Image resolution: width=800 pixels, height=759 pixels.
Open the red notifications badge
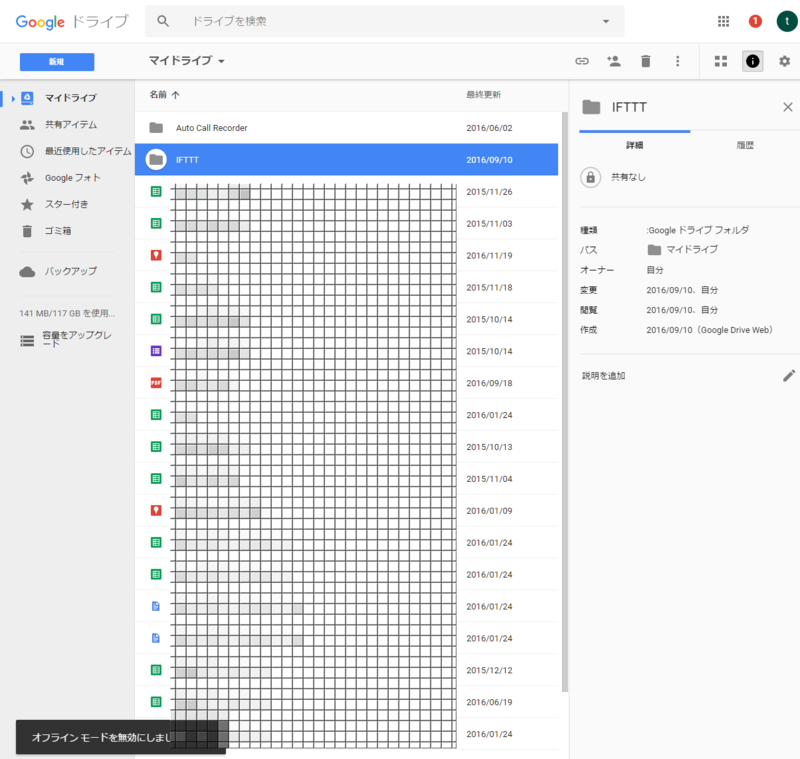755,21
